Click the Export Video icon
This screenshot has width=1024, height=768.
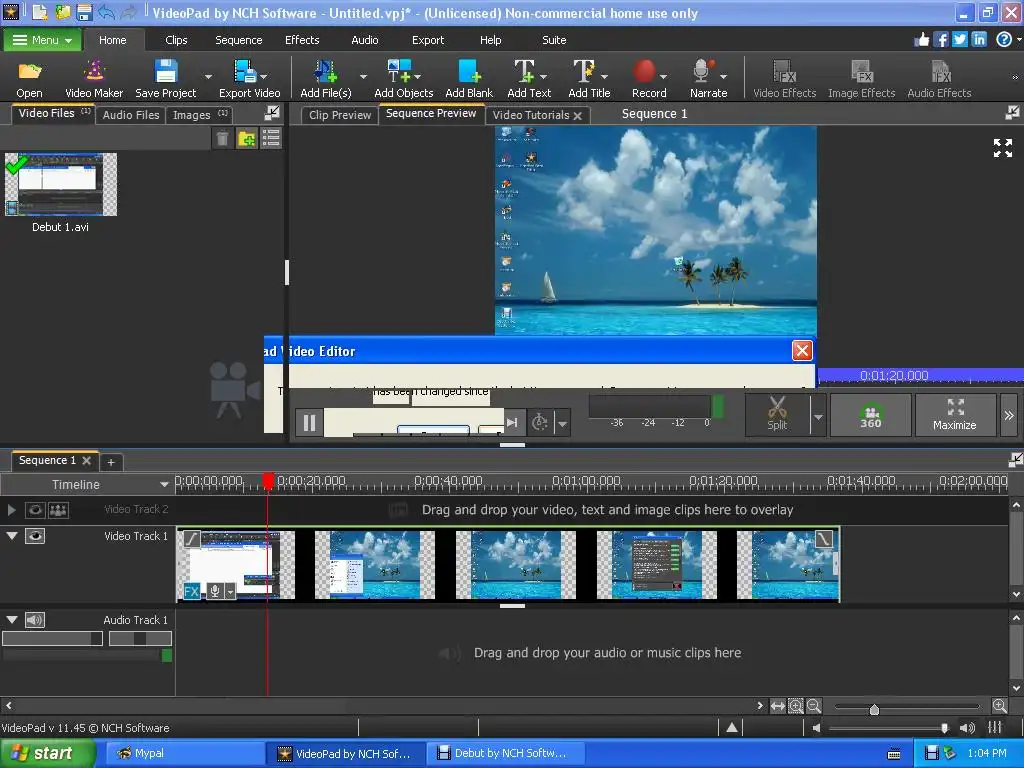coord(246,72)
